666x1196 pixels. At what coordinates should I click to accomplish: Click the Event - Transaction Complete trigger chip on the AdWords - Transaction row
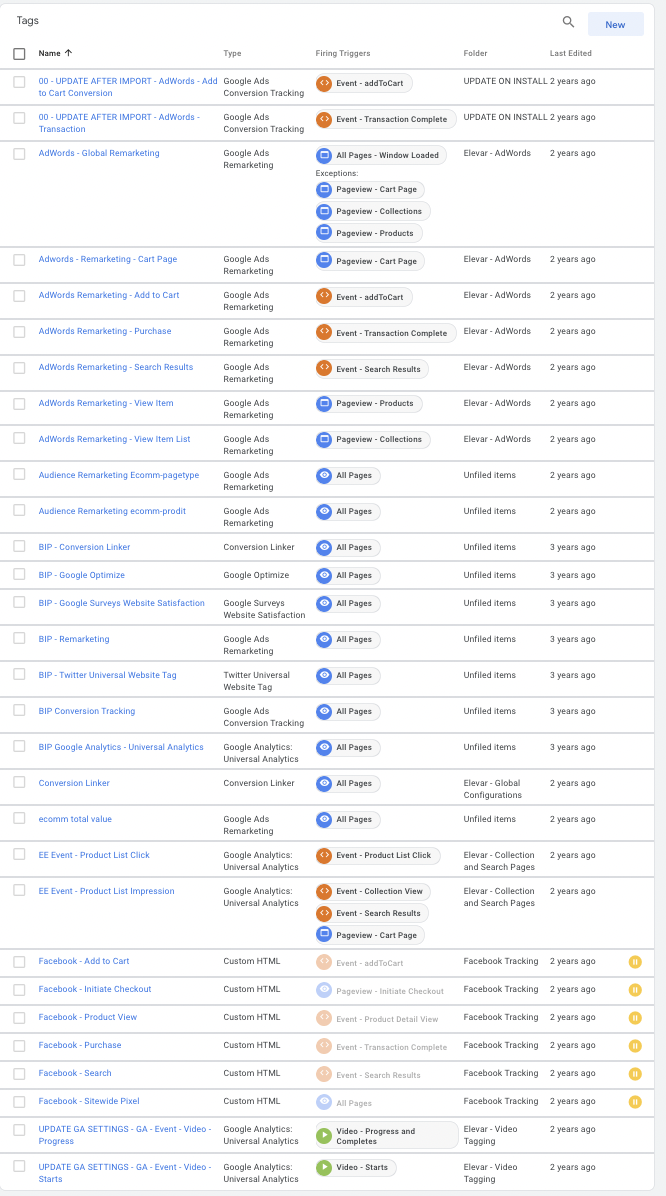386,119
